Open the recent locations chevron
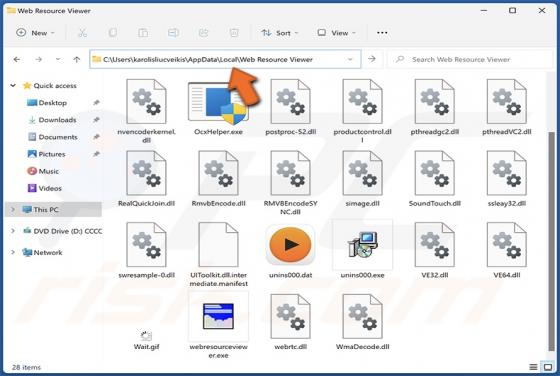Viewport: 560px width, 376px height. [x=58, y=59]
